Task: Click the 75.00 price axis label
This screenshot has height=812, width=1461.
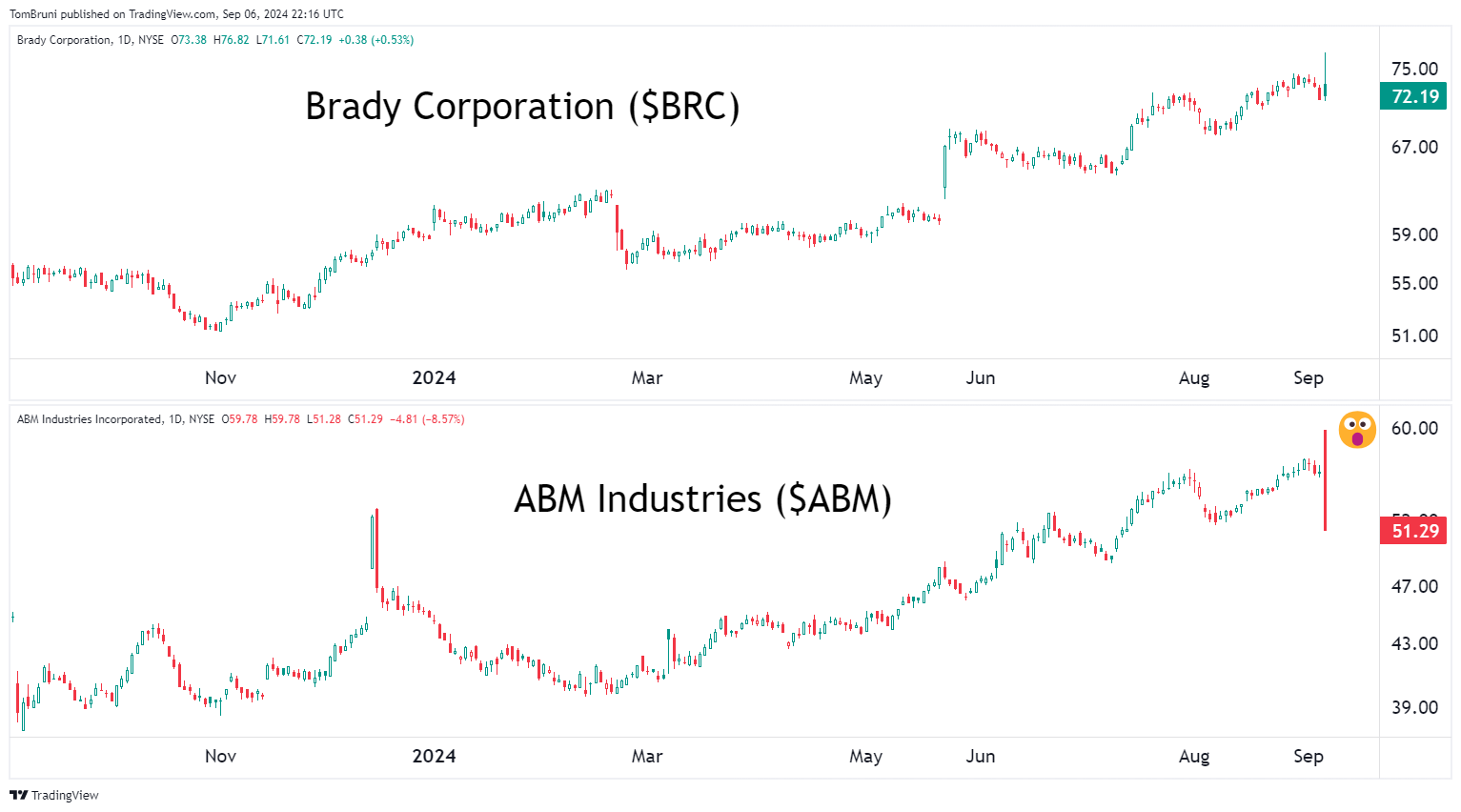Action: [1414, 69]
